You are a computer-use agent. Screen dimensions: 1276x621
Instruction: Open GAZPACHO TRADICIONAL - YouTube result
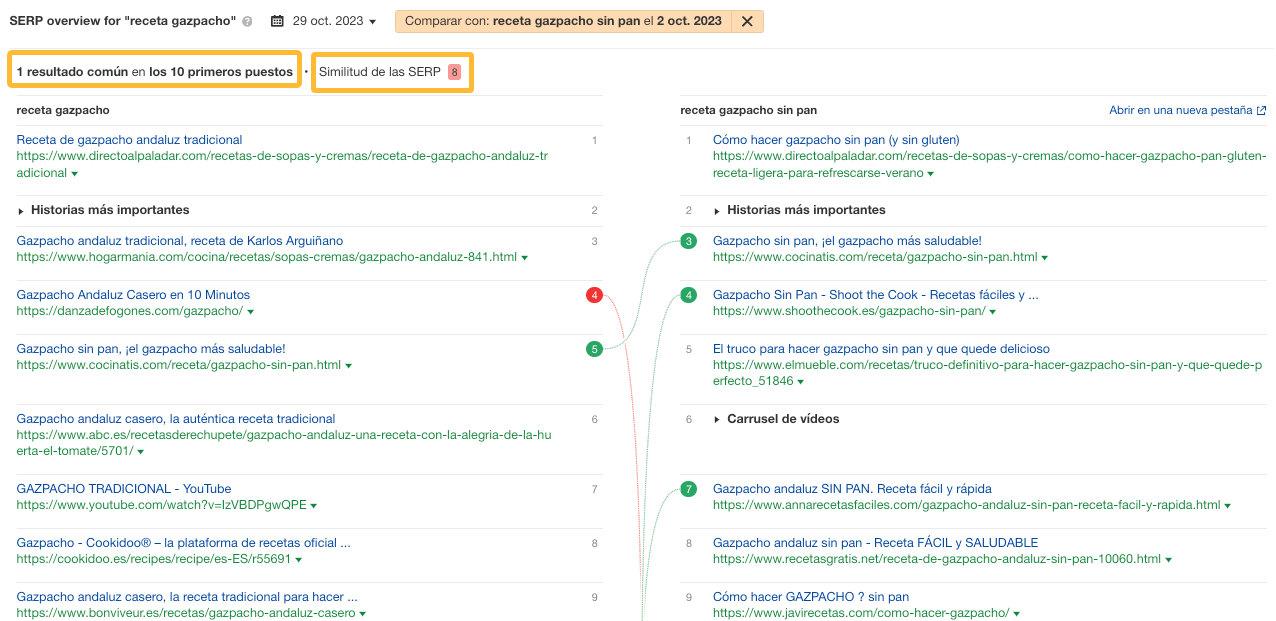(124, 489)
